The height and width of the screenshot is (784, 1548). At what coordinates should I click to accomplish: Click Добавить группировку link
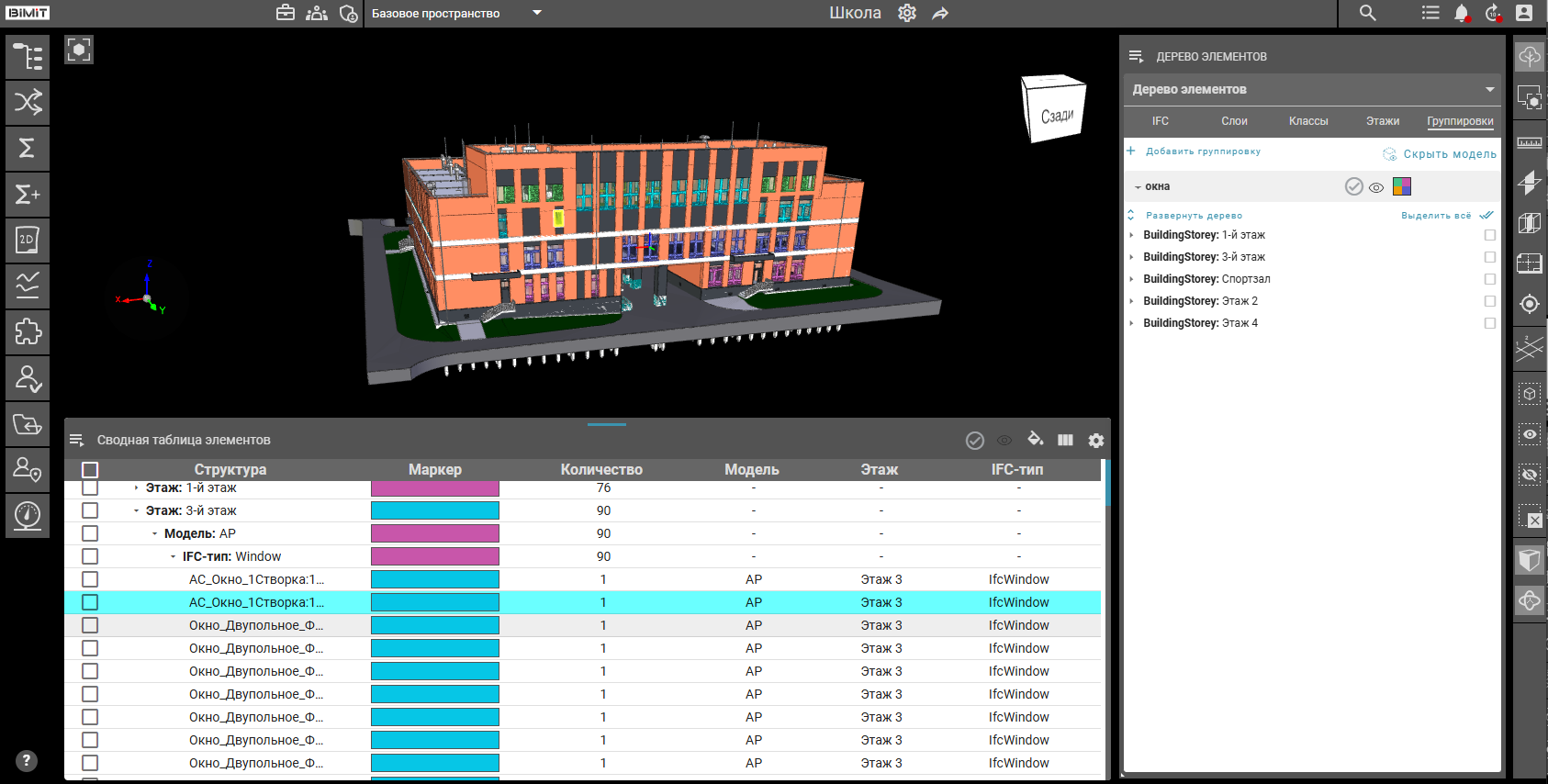pos(1202,151)
